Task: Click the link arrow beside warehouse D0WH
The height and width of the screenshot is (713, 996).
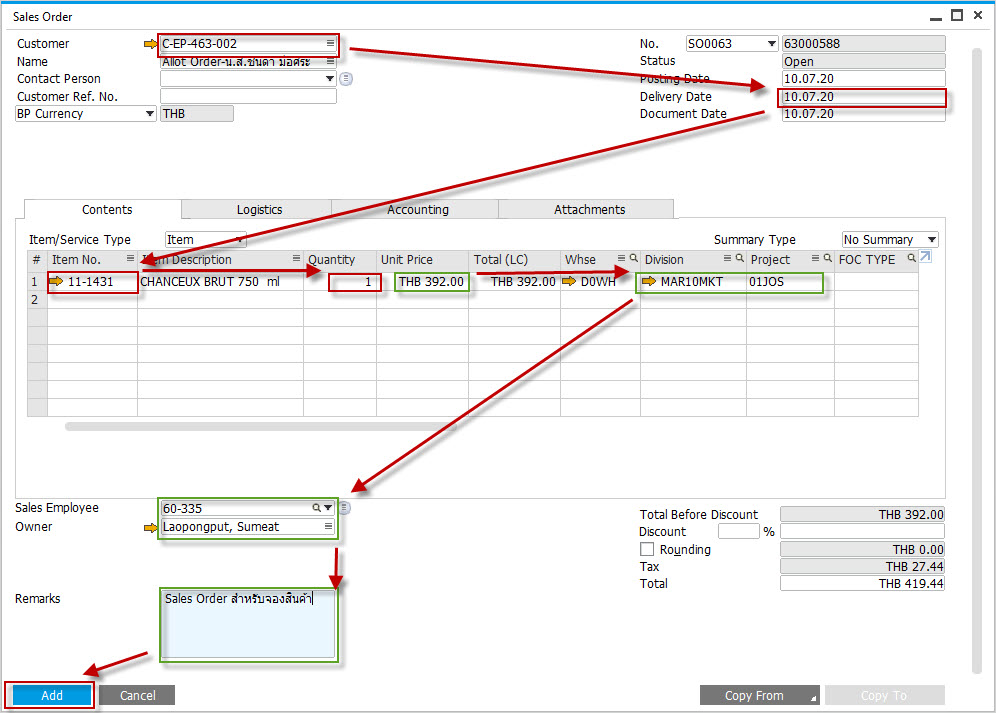Action: point(569,282)
